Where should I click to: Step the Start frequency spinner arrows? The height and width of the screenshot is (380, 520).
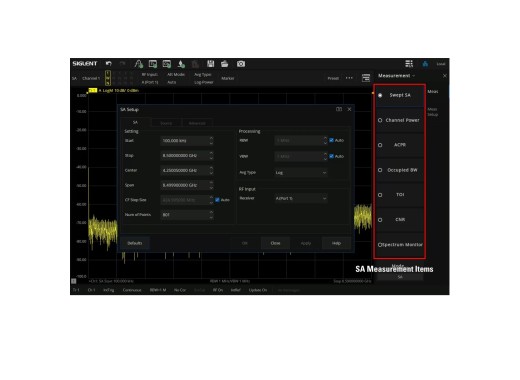(211, 141)
